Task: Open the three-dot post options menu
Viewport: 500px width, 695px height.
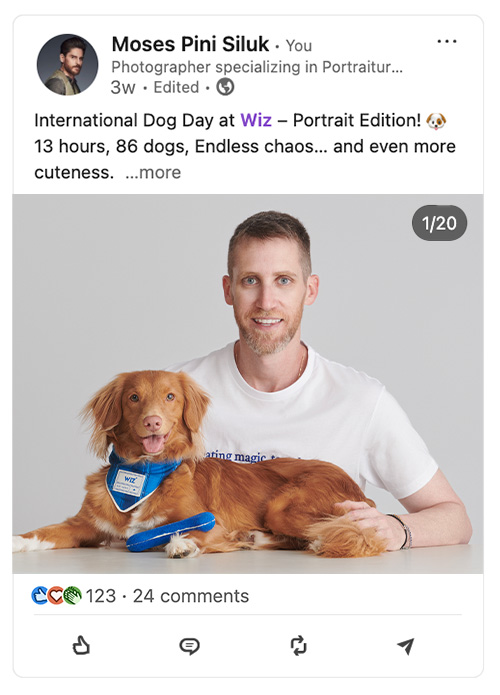Action: coord(447,42)
